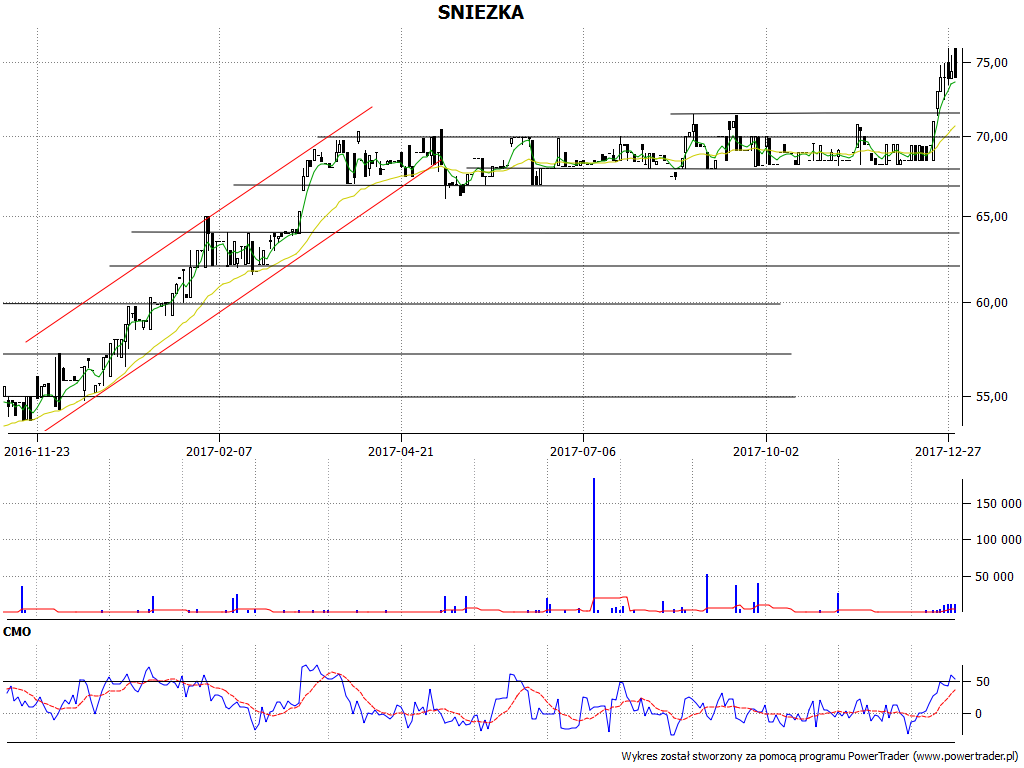Viewport: 1024px width, 768px height.
Task: Click the 55,00 price axis label
Action: (x=991, y=396)
